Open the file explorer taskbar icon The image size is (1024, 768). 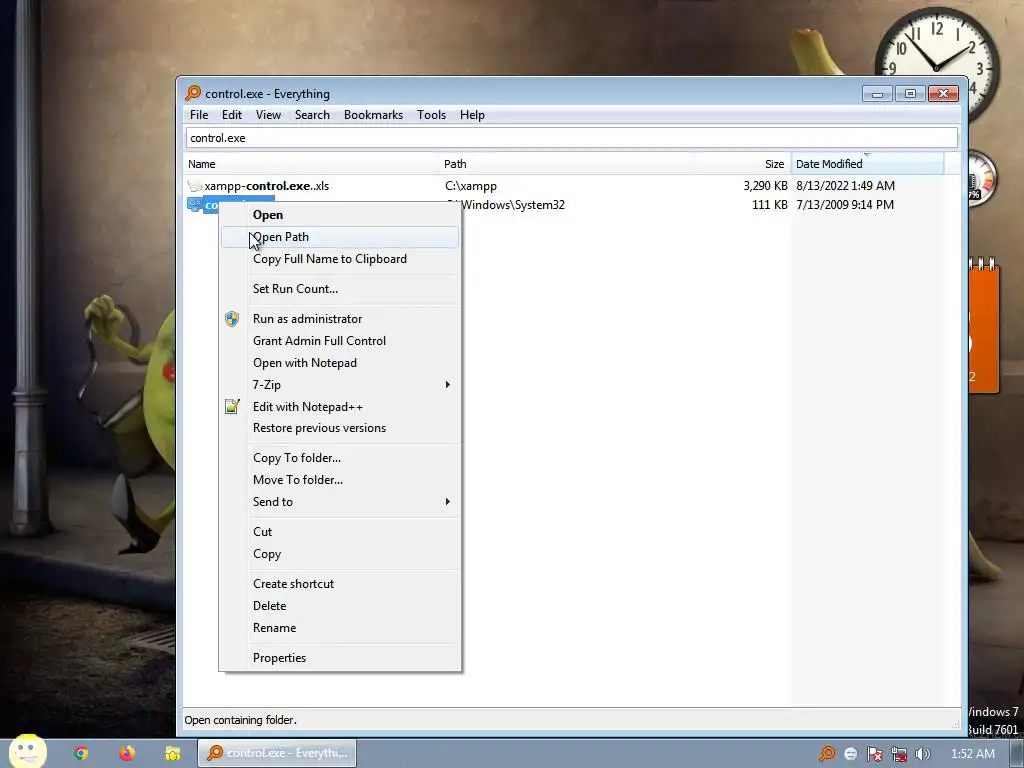pos(172,753)
